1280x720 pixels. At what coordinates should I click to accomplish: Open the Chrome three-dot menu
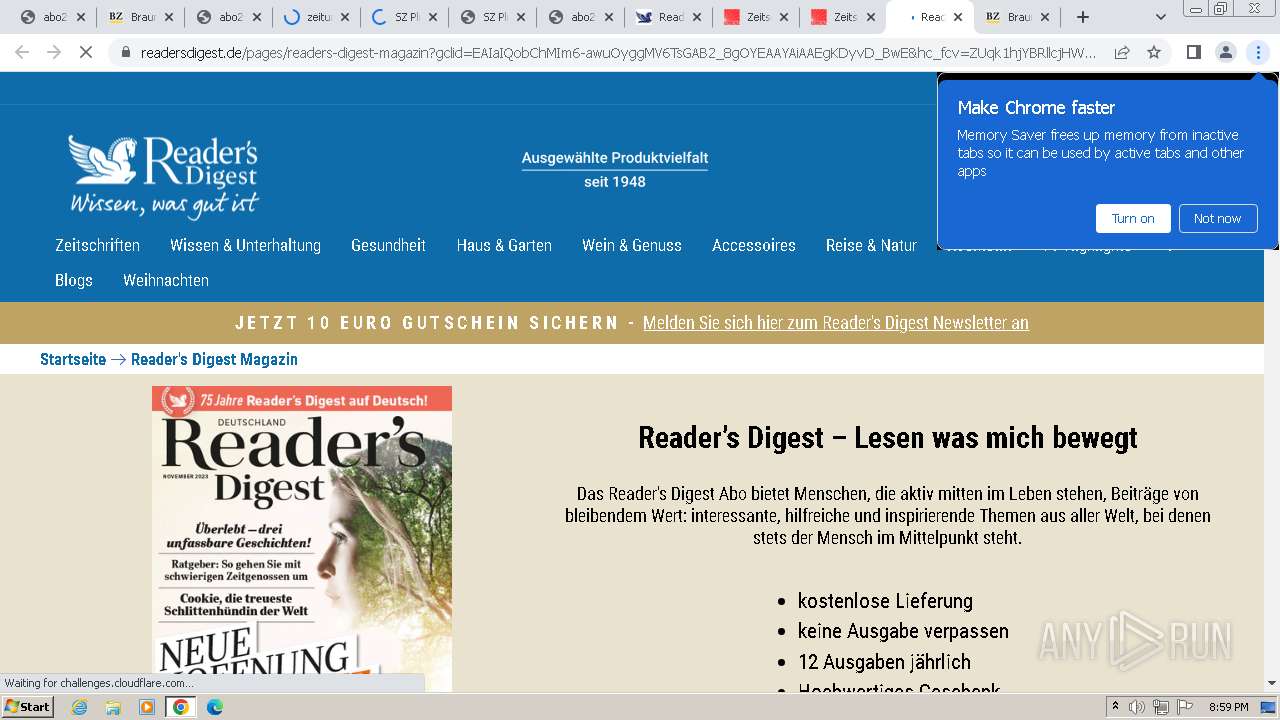(1258, 52)
